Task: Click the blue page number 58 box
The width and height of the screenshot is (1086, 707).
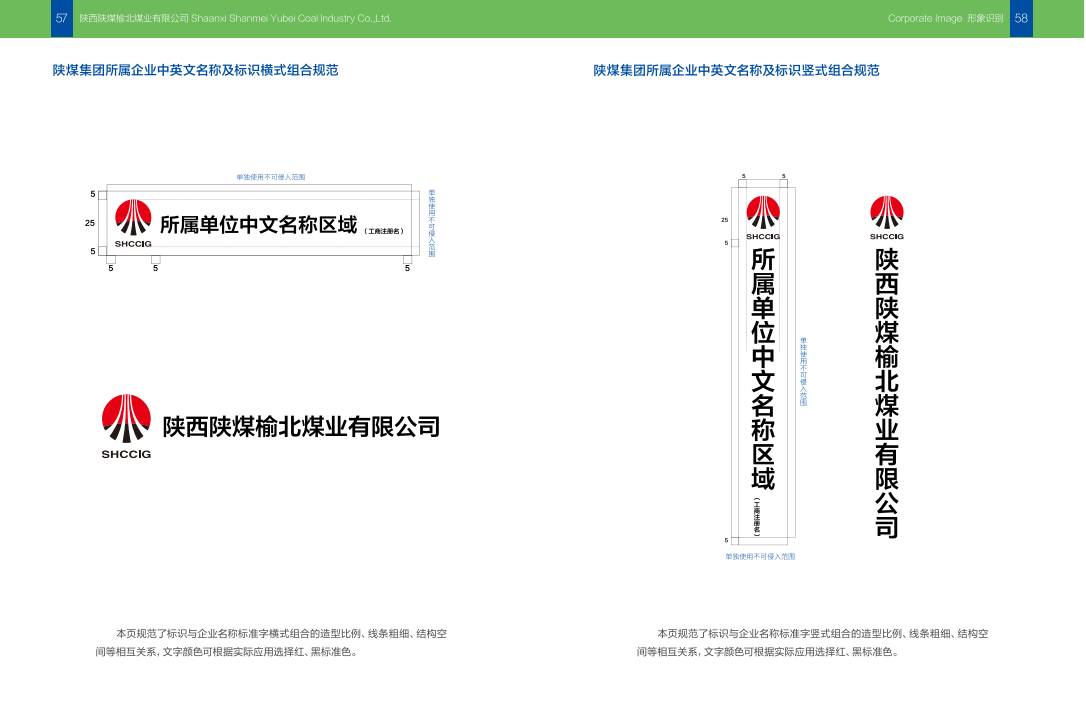Action: click(x=1021, y=18)
